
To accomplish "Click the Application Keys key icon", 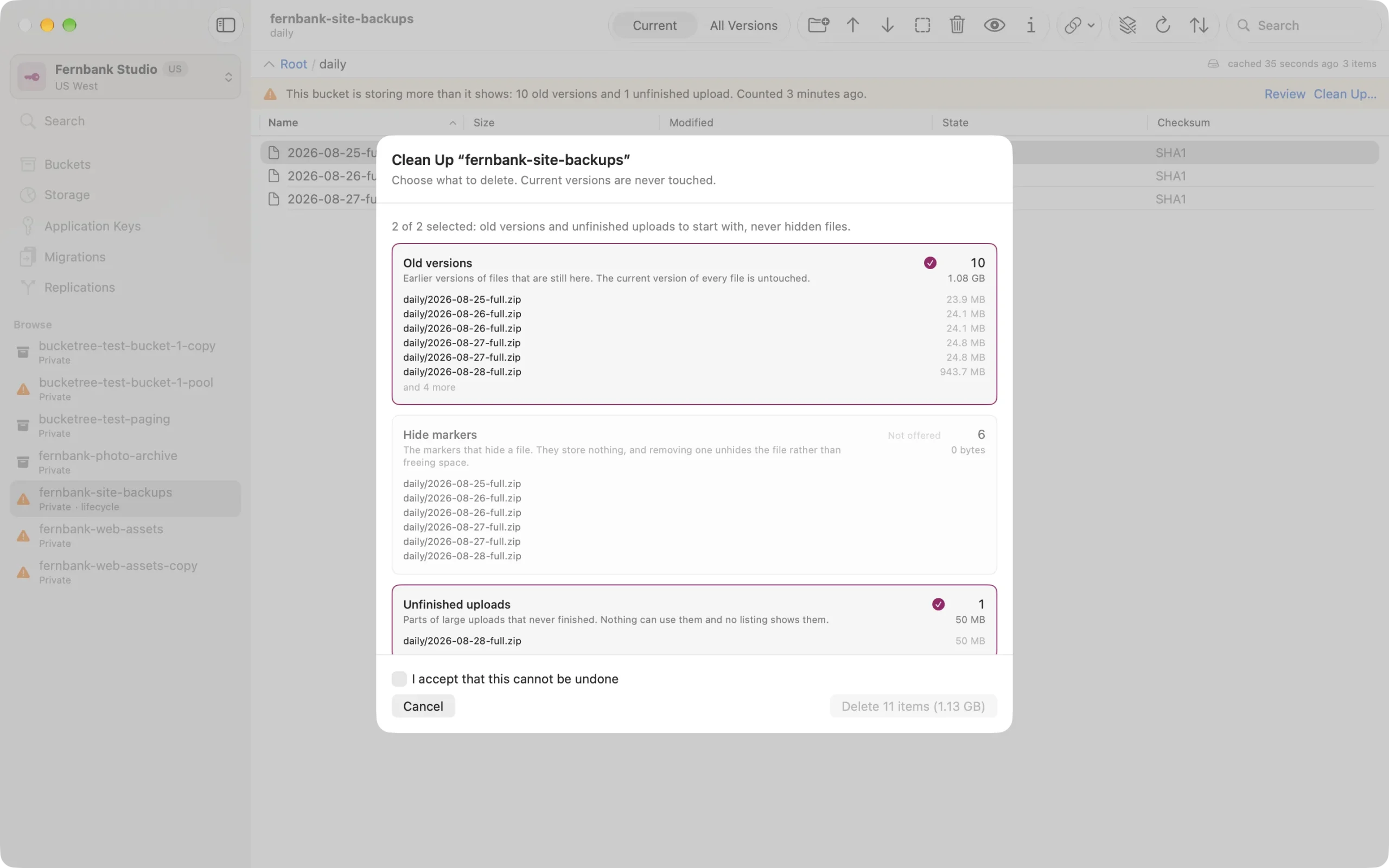I will tap(28, 226).
